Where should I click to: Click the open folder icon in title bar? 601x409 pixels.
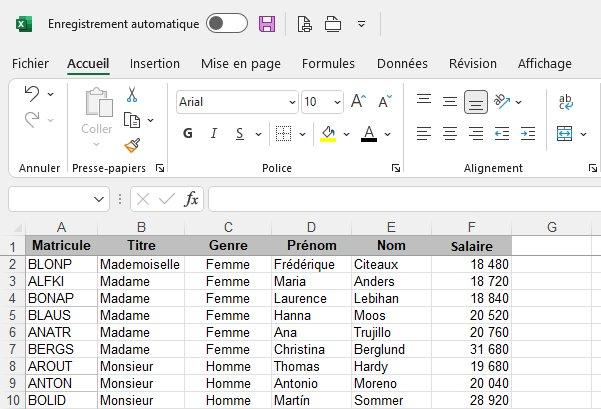pyautogui.click(x=333, y=24)
